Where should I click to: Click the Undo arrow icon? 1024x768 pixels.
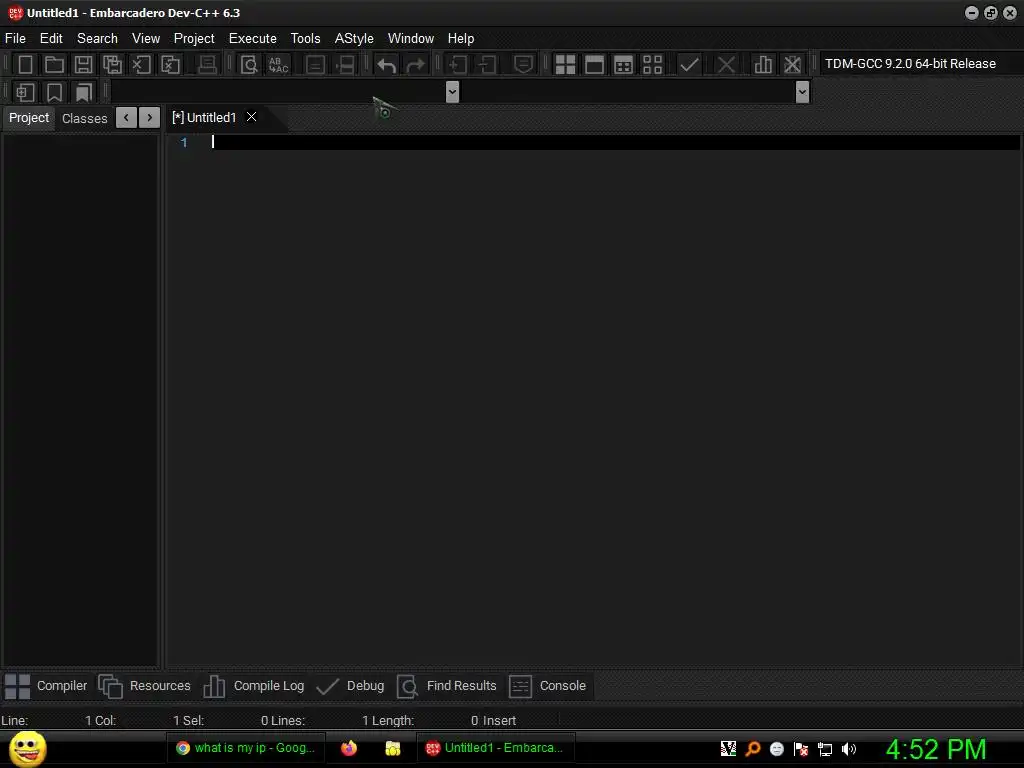coord(387,64)
